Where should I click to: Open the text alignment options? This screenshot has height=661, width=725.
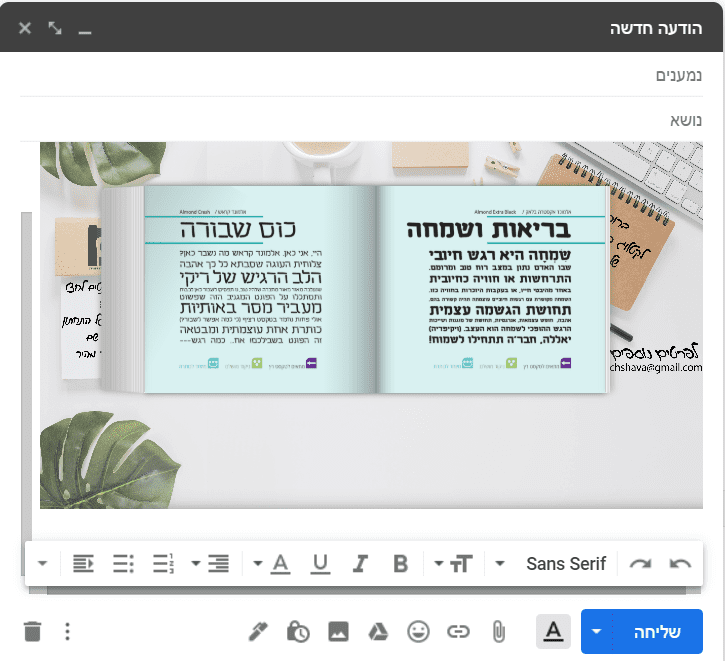(x=210, y=563)
